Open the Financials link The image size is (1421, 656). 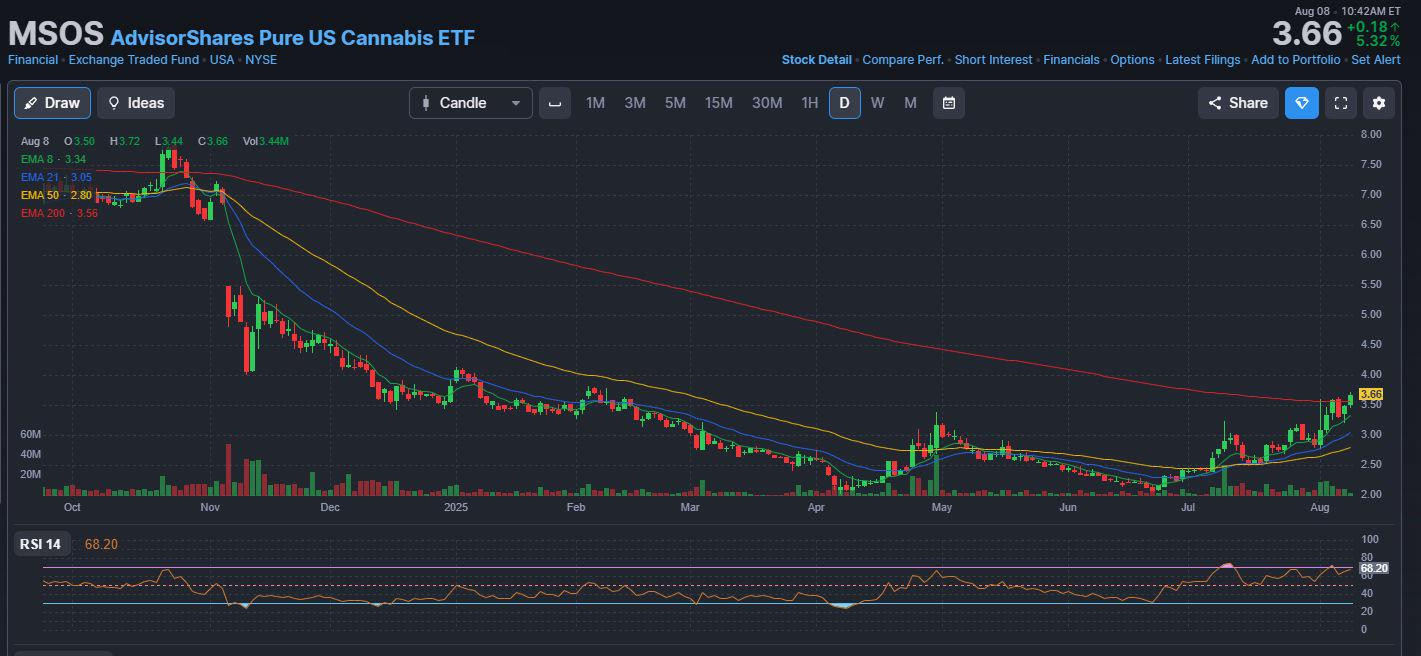(1071, 60)
